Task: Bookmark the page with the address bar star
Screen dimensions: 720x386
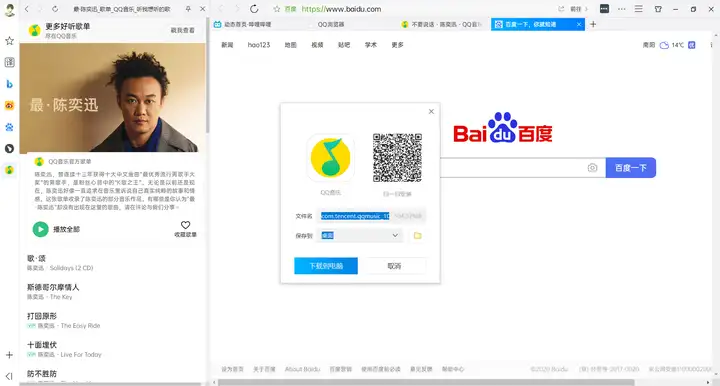Action: pyautogui.click(x=276, y=9)
